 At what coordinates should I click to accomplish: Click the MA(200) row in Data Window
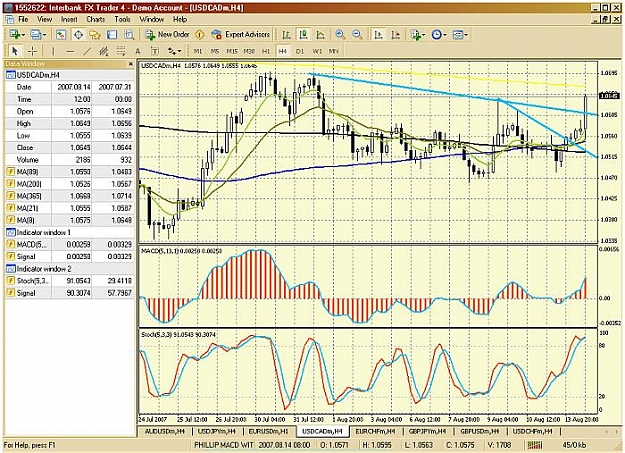point(69,184)
